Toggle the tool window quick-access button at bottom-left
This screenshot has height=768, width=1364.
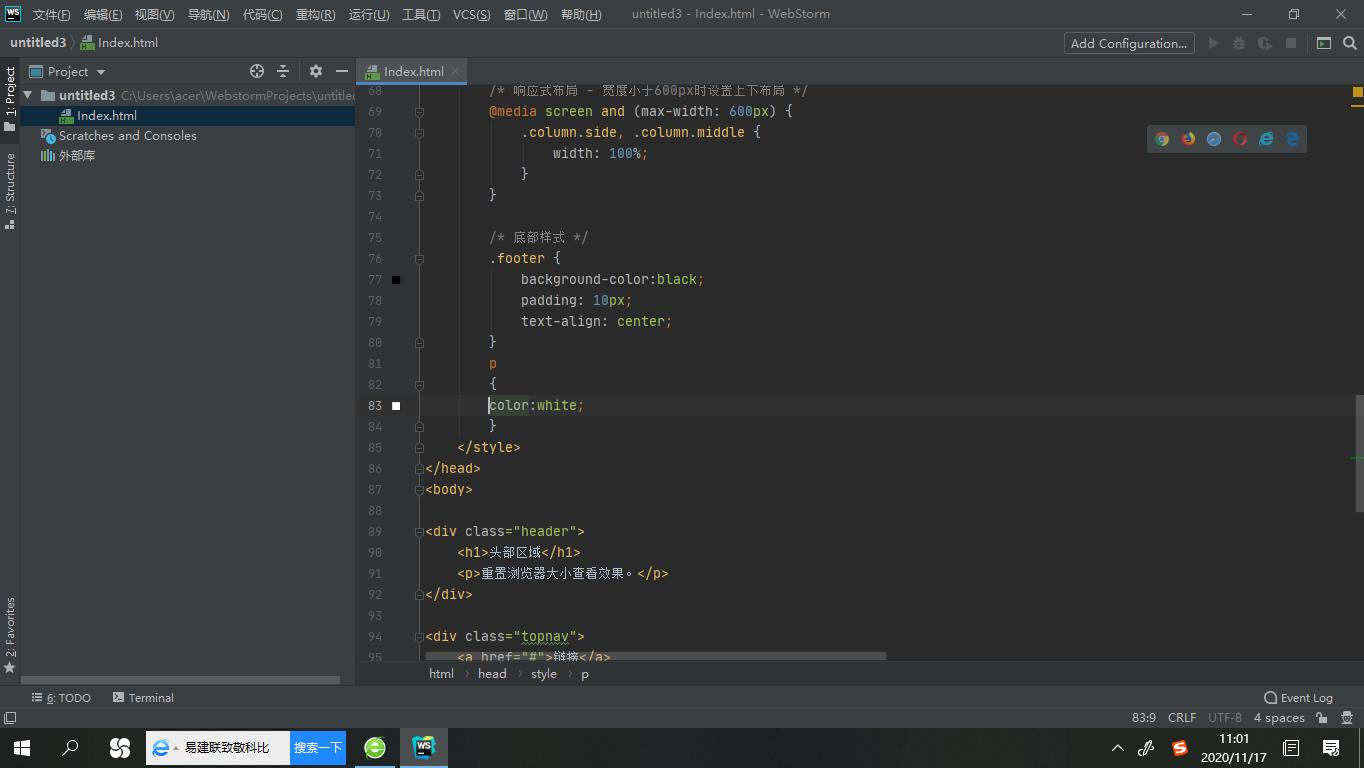coord(10,718)
